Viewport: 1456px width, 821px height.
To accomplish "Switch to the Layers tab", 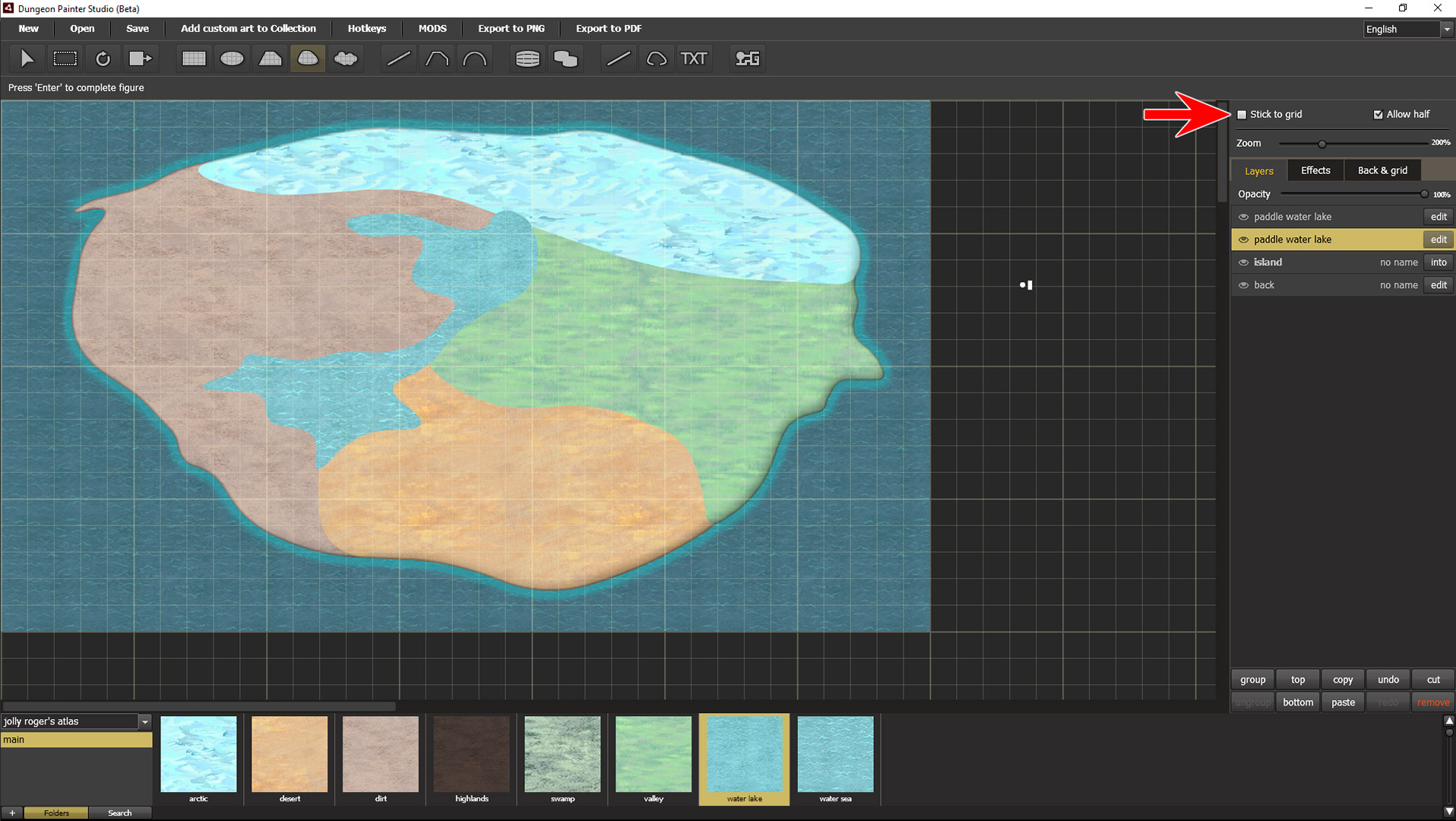I will 1259,170.
